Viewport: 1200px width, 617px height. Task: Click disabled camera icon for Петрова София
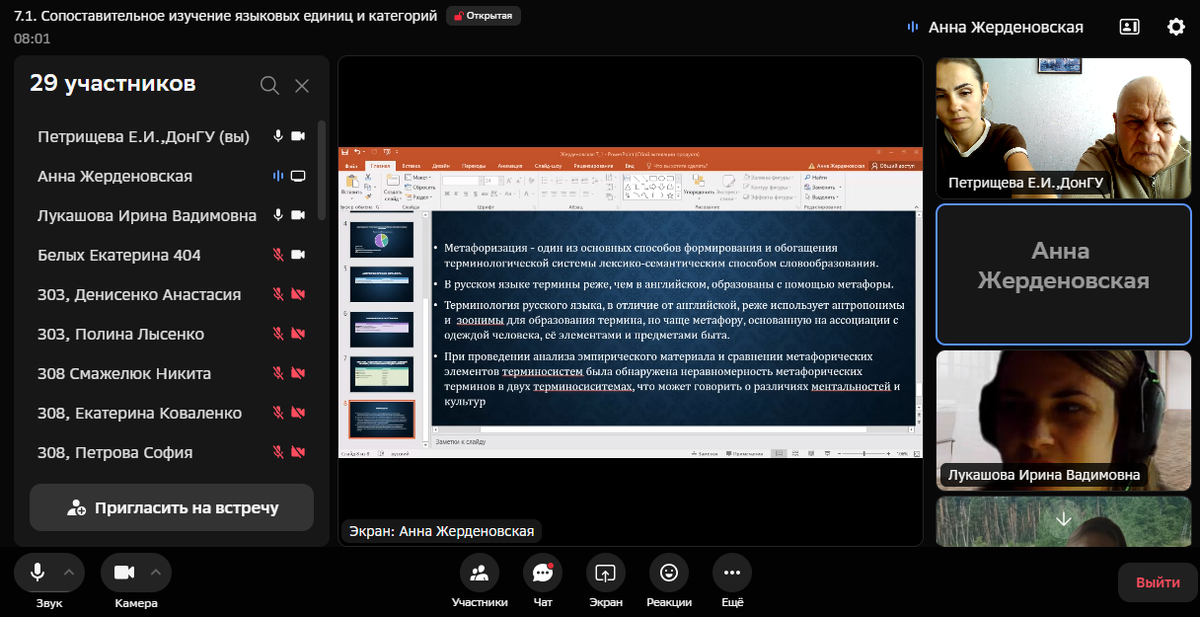point(298,452)
